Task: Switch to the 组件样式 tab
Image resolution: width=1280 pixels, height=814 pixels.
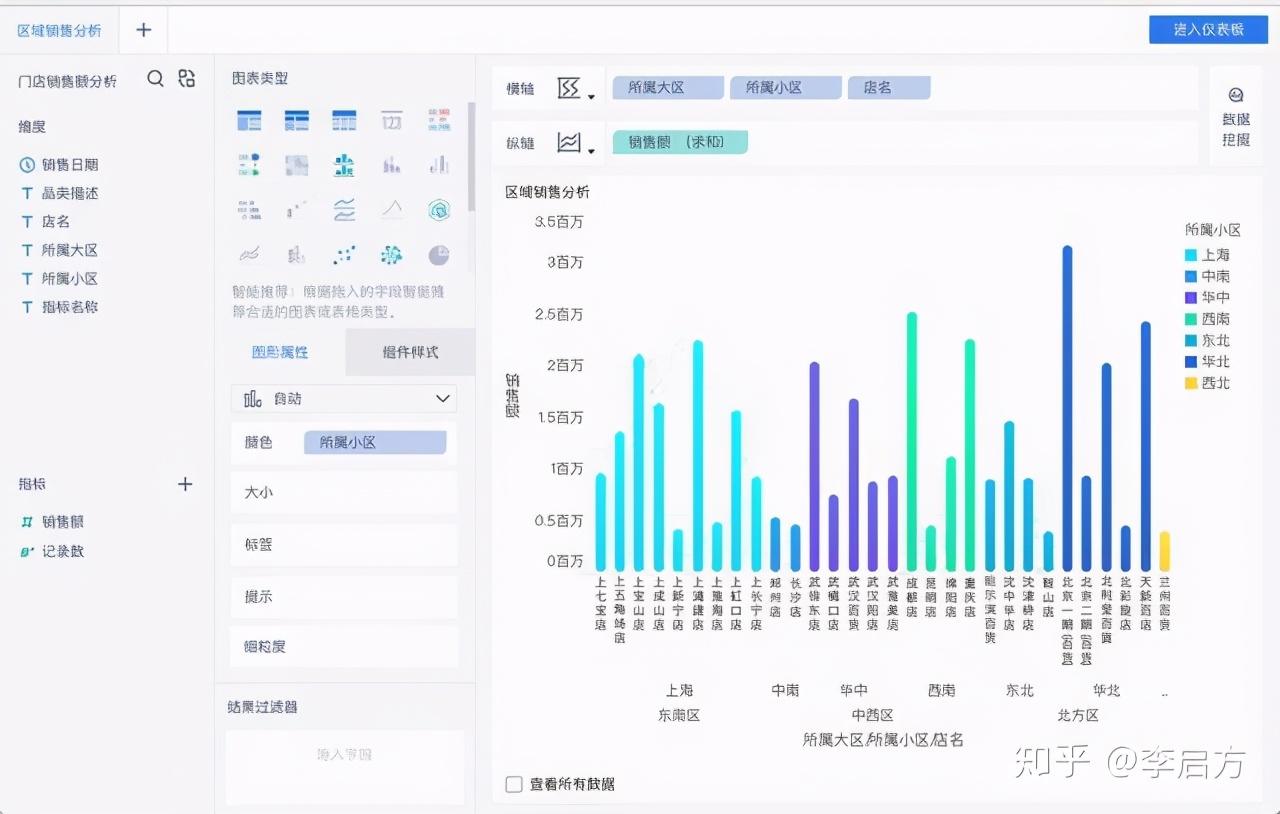Action: click(x=410, y=352)
